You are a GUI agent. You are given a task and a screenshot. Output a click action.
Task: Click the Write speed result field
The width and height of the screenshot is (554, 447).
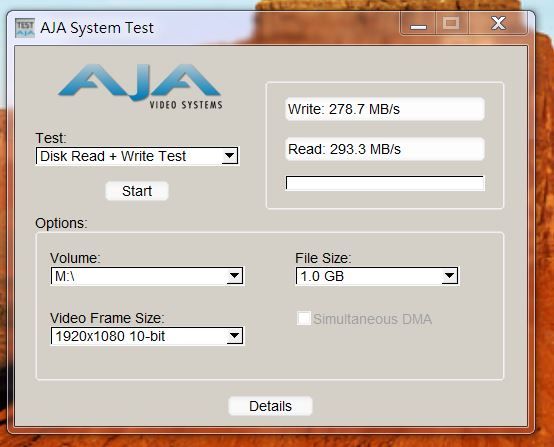[x=385, y=109]
